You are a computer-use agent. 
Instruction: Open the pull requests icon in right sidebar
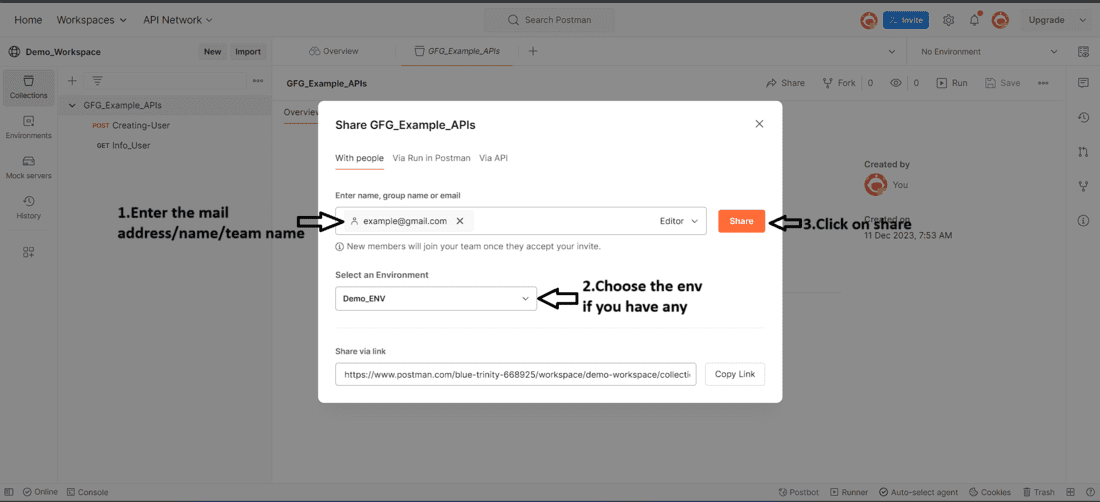click(x=1082, y=151)
